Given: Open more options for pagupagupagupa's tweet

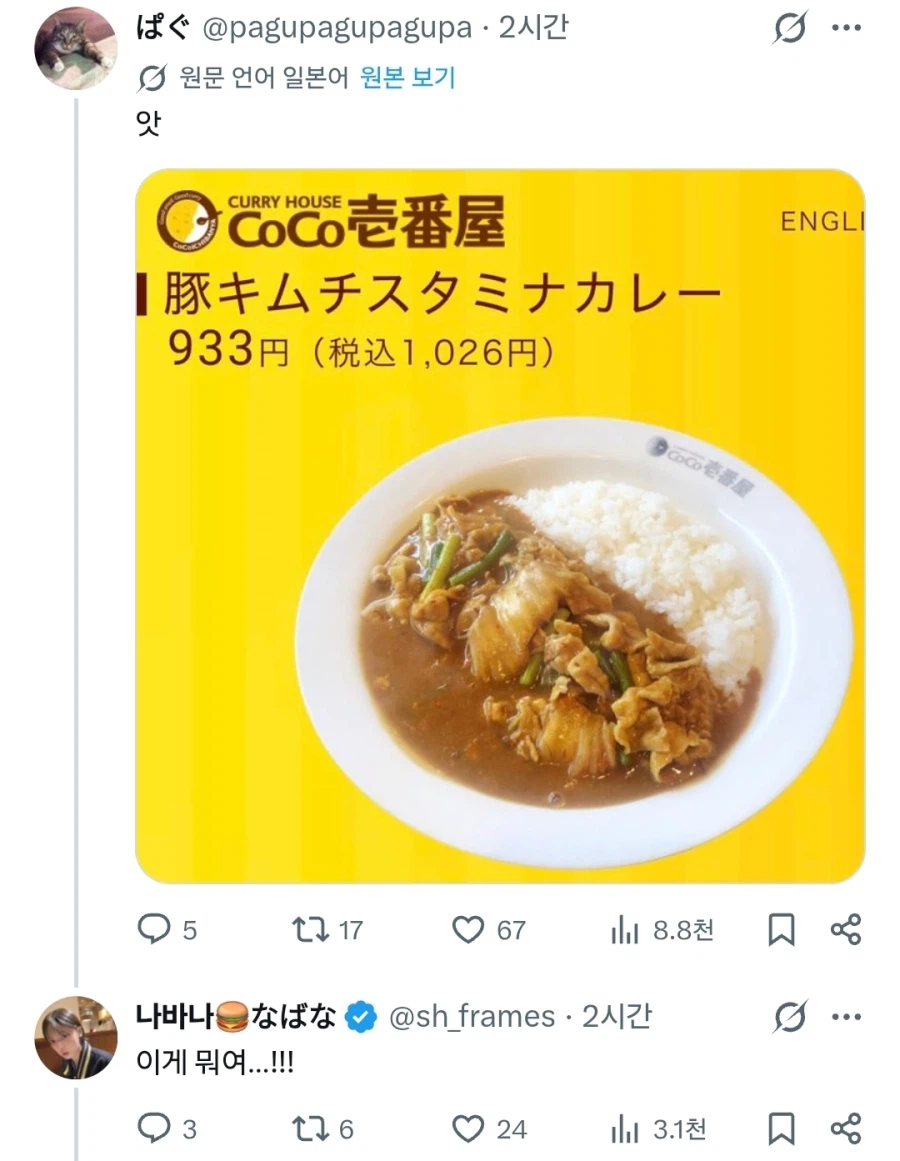Looking at the screenshot, I should 846,29.
